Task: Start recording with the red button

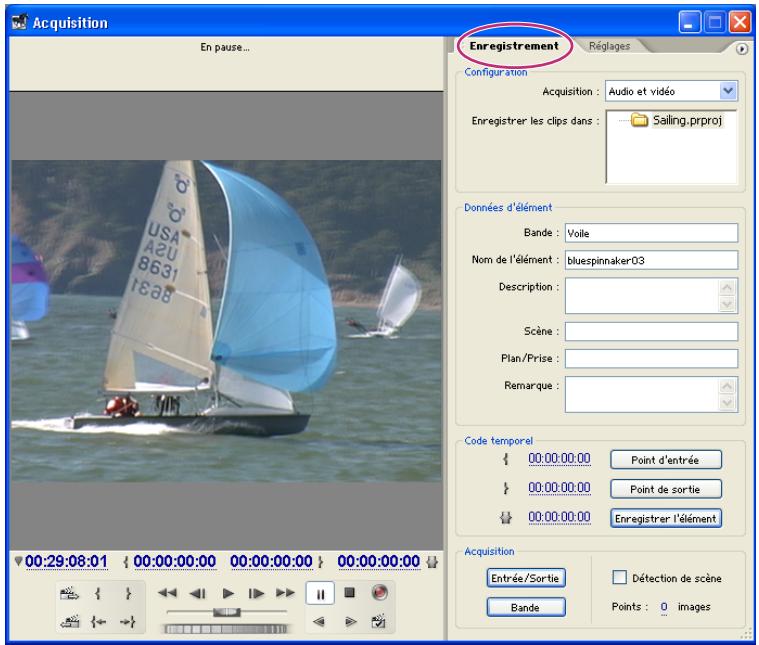Action: tap(379, 593)
